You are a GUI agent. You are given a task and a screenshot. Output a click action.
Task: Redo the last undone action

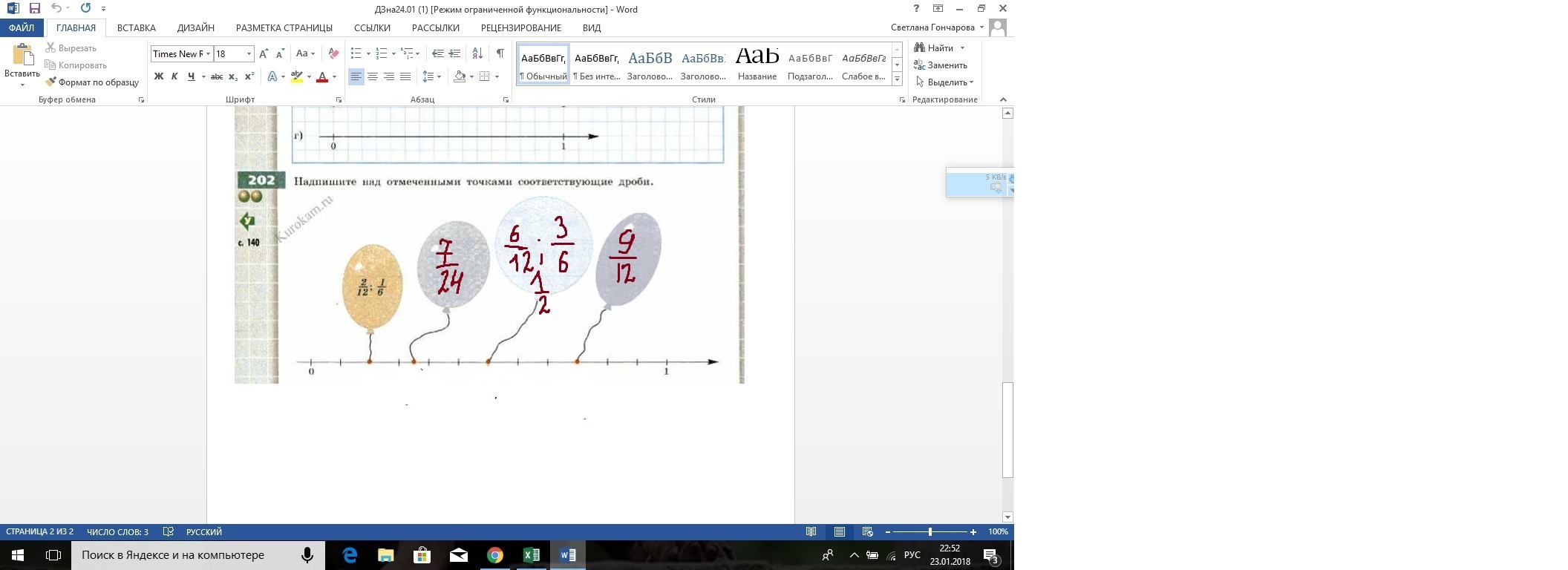point(85,9)
